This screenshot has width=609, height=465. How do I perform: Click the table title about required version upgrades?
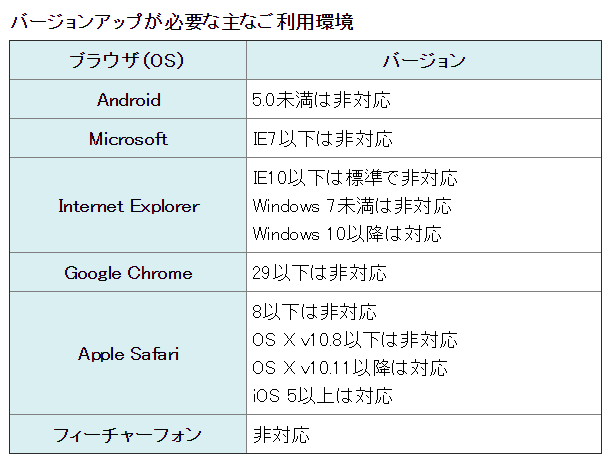(182, 21)
